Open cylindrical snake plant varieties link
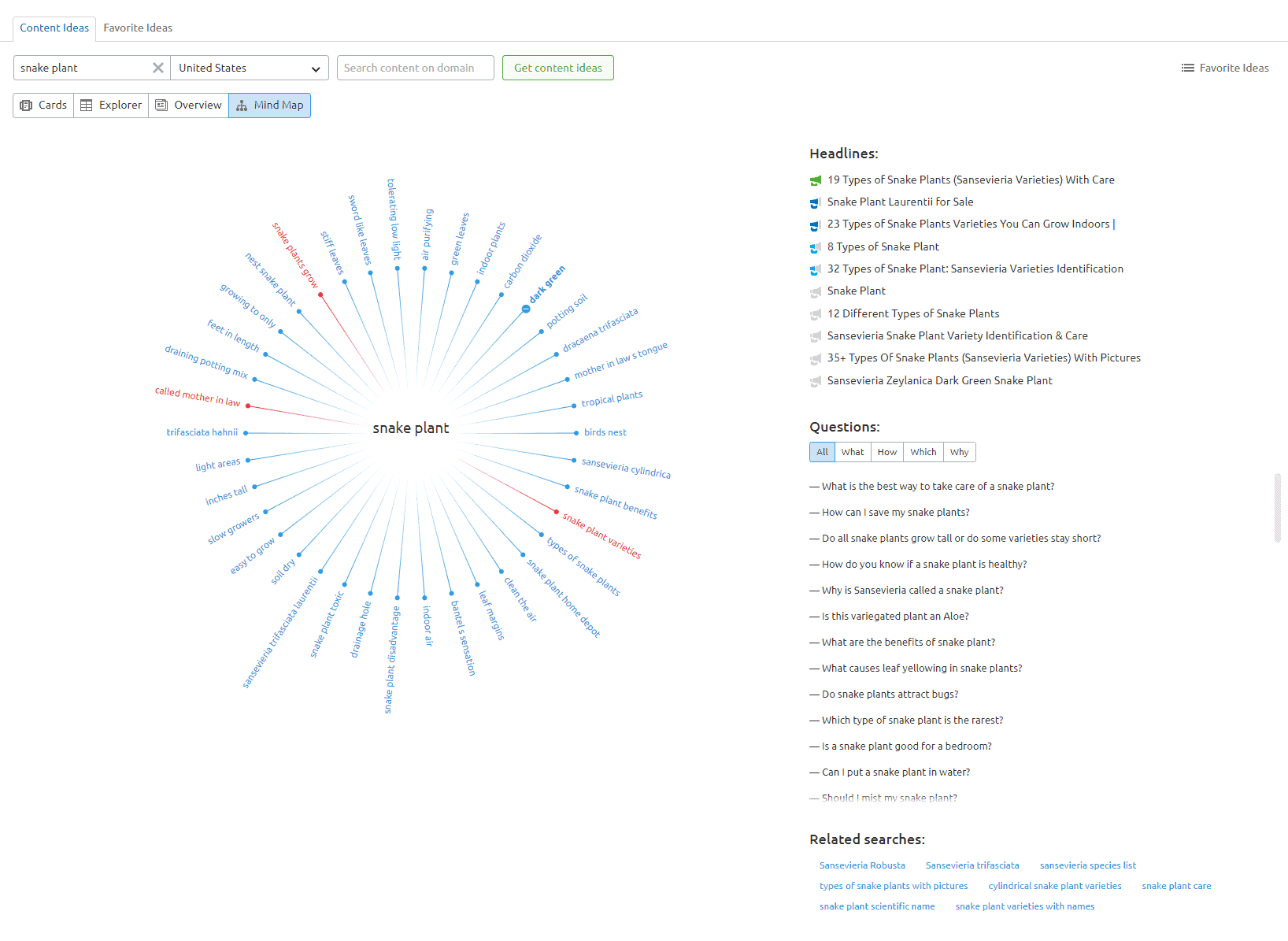Viewport: 1288px width, 941px height. click(x=1055, y=886)
